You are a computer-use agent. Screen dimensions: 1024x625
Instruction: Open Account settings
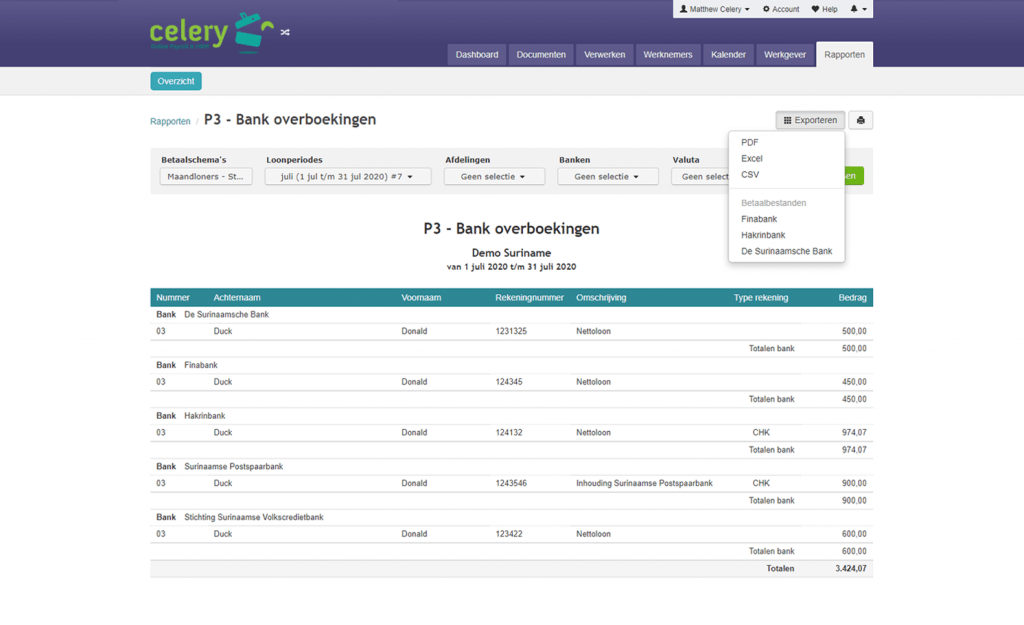(x=781, y=9)
